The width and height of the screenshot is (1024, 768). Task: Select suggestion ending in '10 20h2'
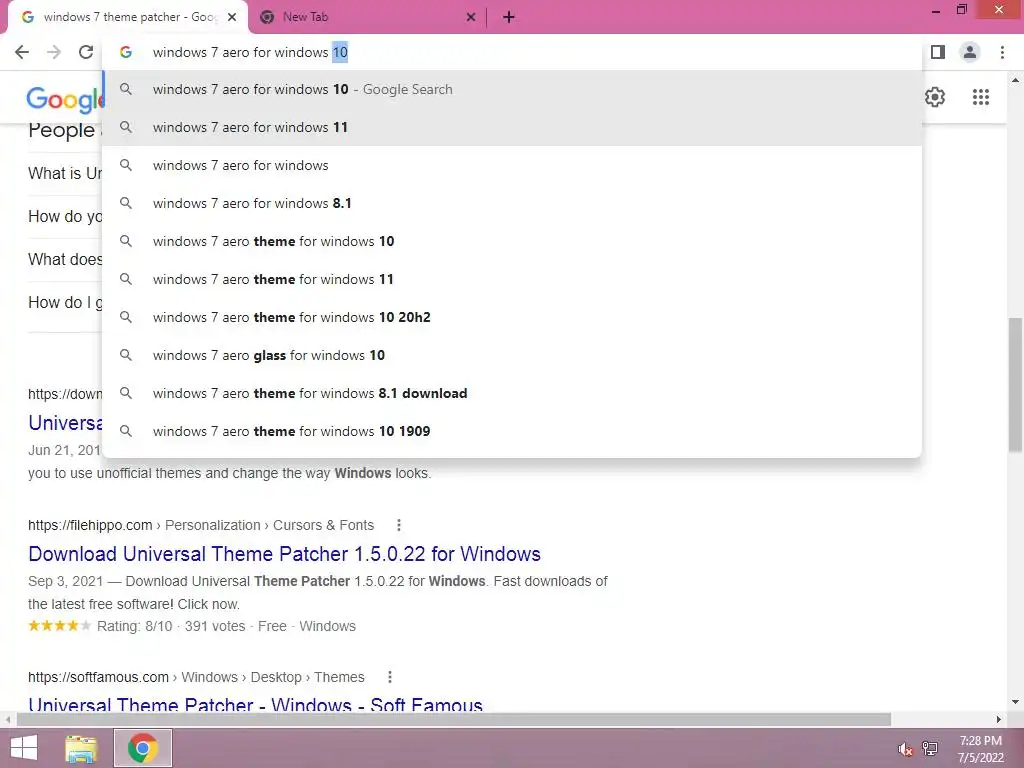512,317
